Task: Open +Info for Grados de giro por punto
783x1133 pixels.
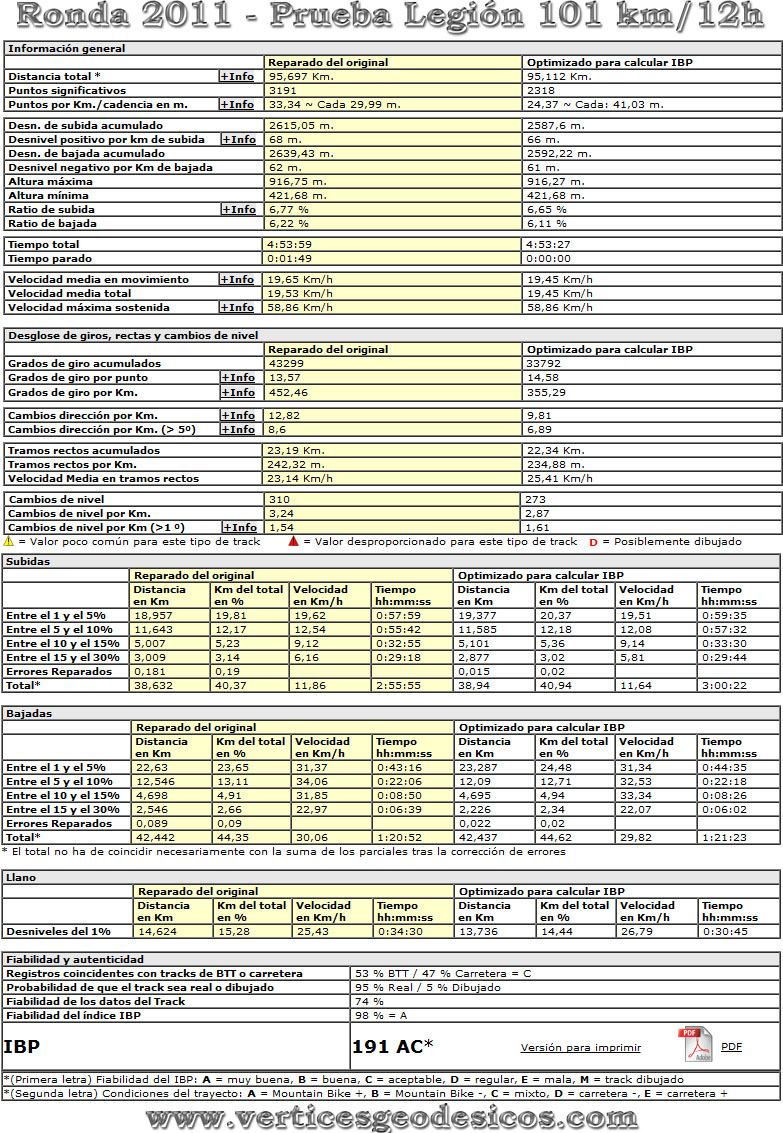Action: [x=239, y=378]
